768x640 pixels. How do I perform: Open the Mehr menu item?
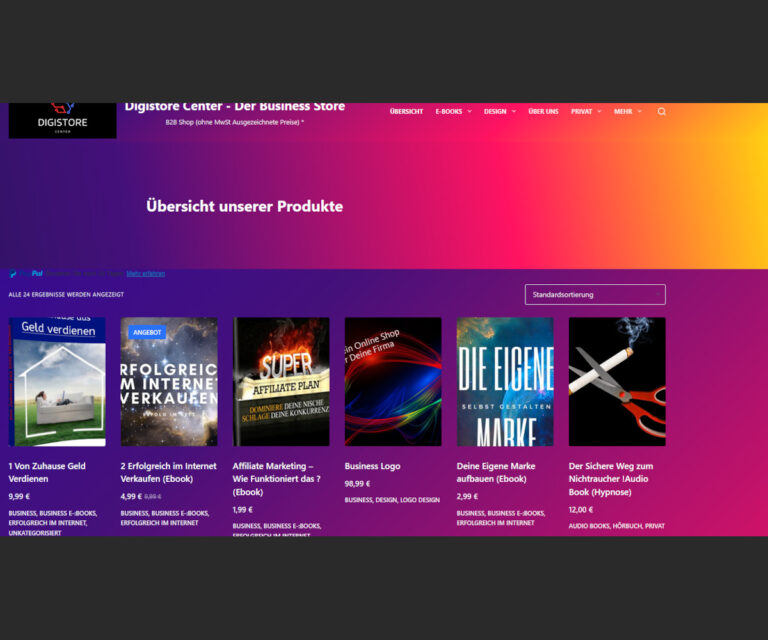[623, 112]
